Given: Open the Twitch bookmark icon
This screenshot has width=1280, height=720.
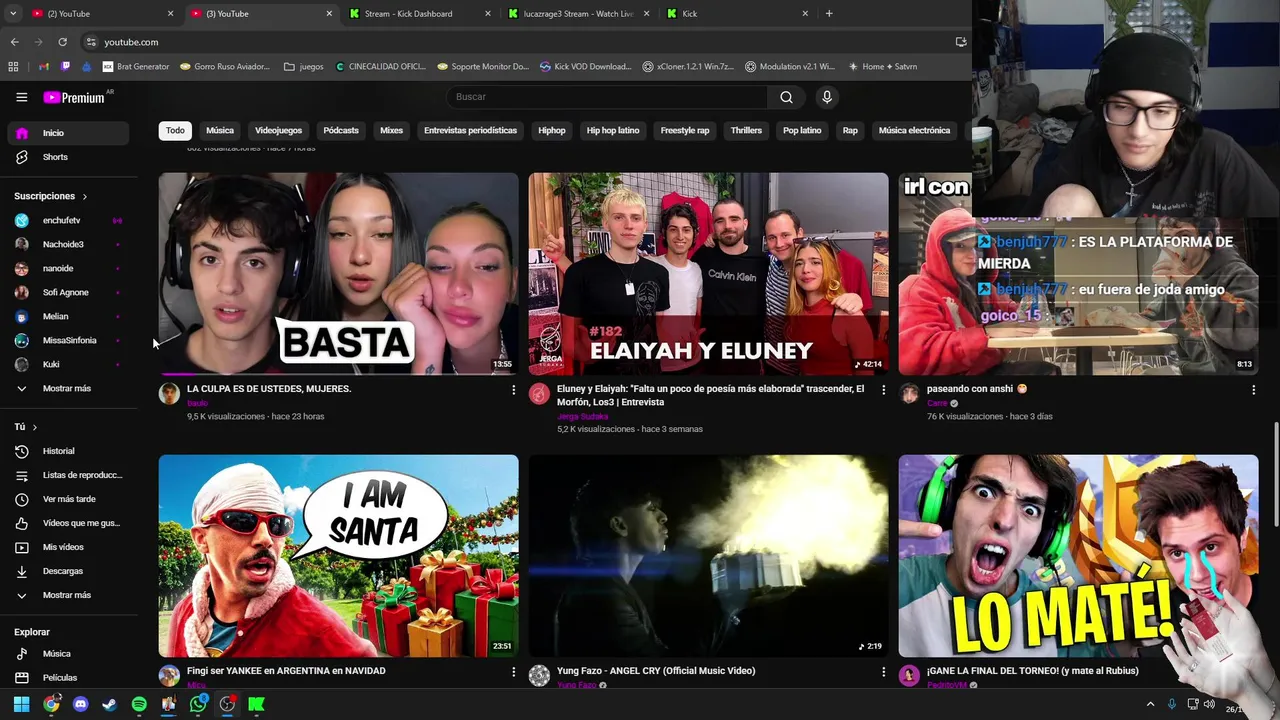Looking at the screenshot, I should click(65, 67).
